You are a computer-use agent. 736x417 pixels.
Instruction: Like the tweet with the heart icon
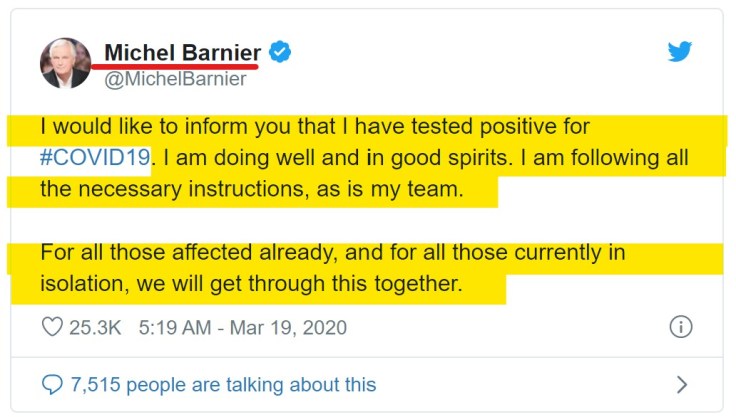[x=52, y=327]
